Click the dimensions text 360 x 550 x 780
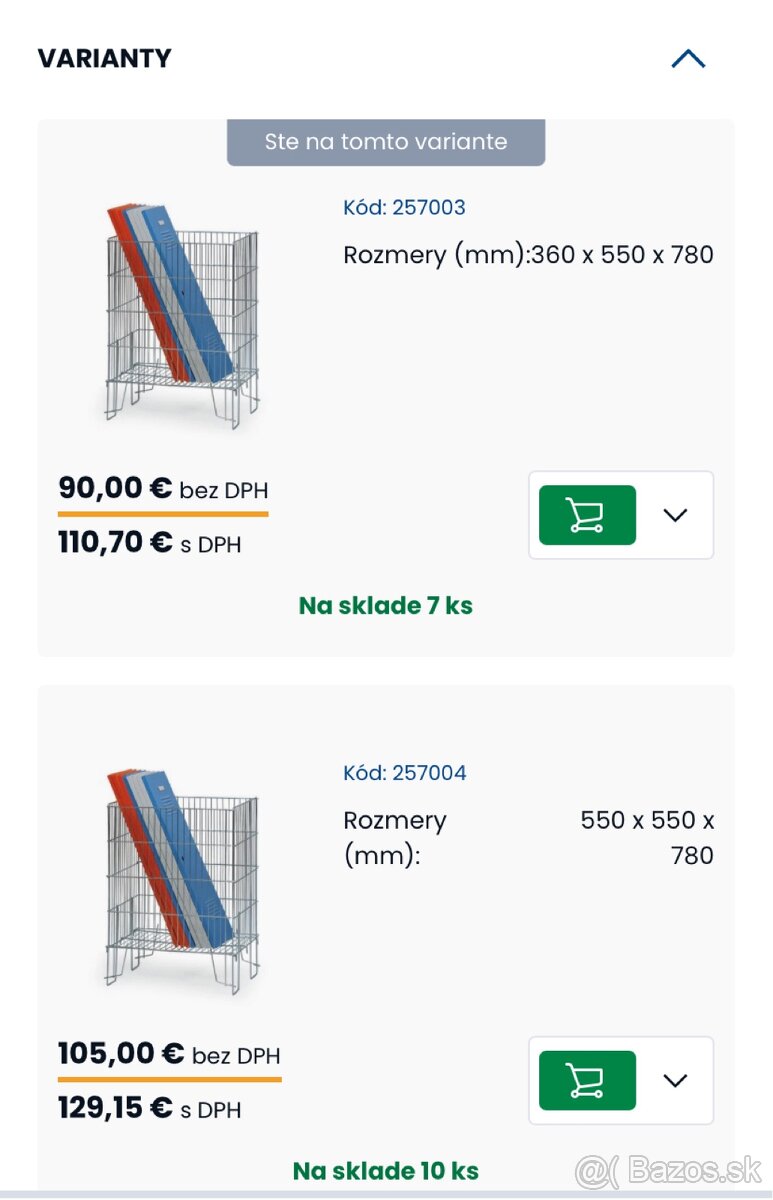773x1200 pixels. [622, 255]
